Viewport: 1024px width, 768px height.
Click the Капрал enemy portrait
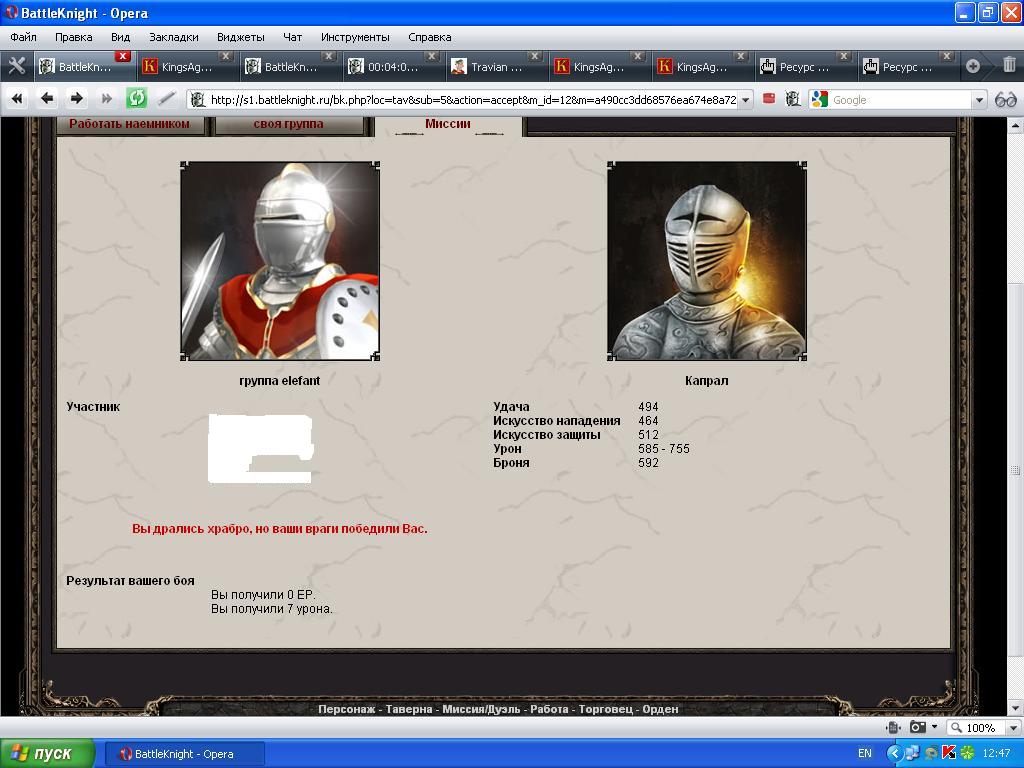tap(707, 261)
